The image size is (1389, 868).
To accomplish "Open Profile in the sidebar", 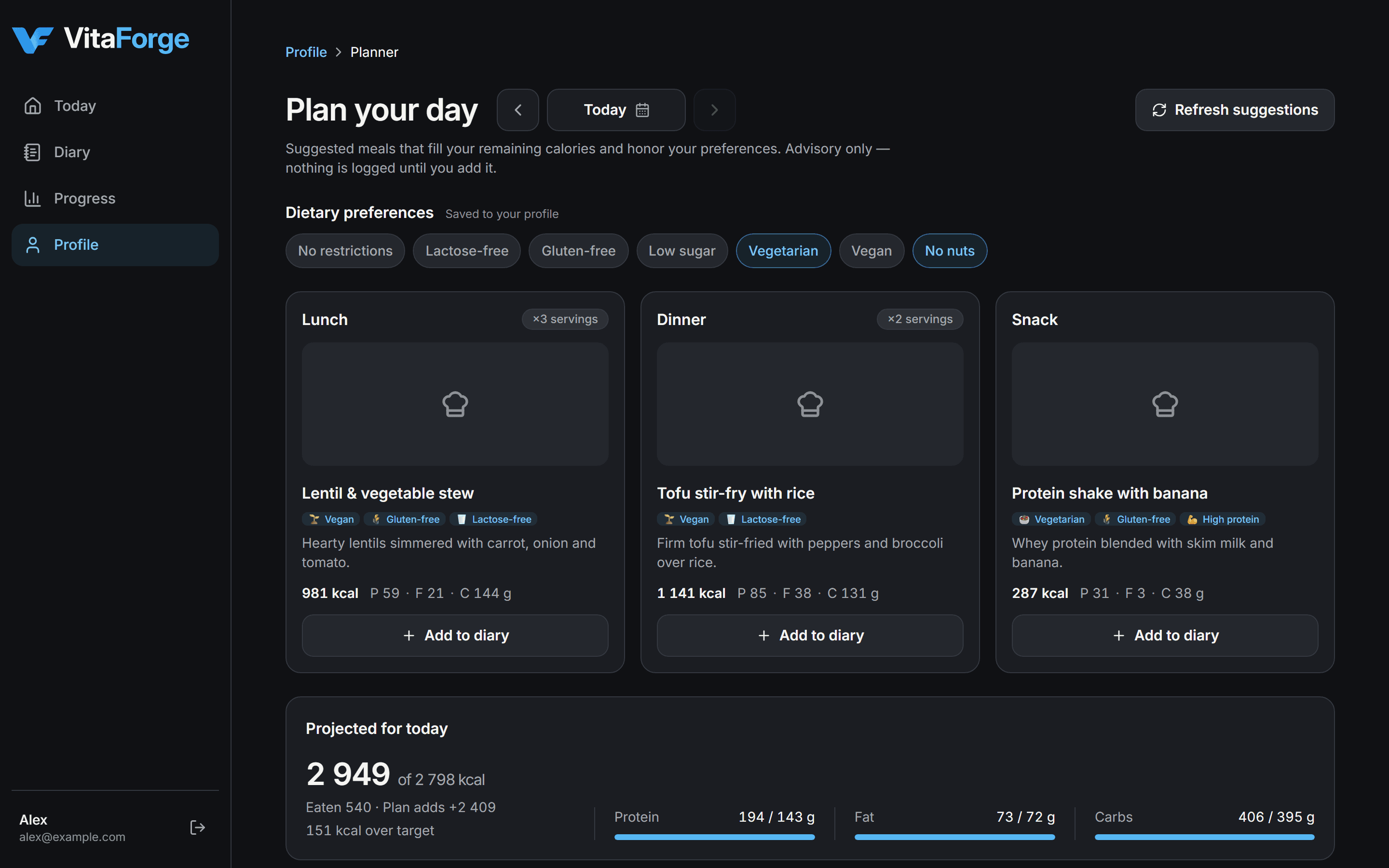I will pos(115,245).
